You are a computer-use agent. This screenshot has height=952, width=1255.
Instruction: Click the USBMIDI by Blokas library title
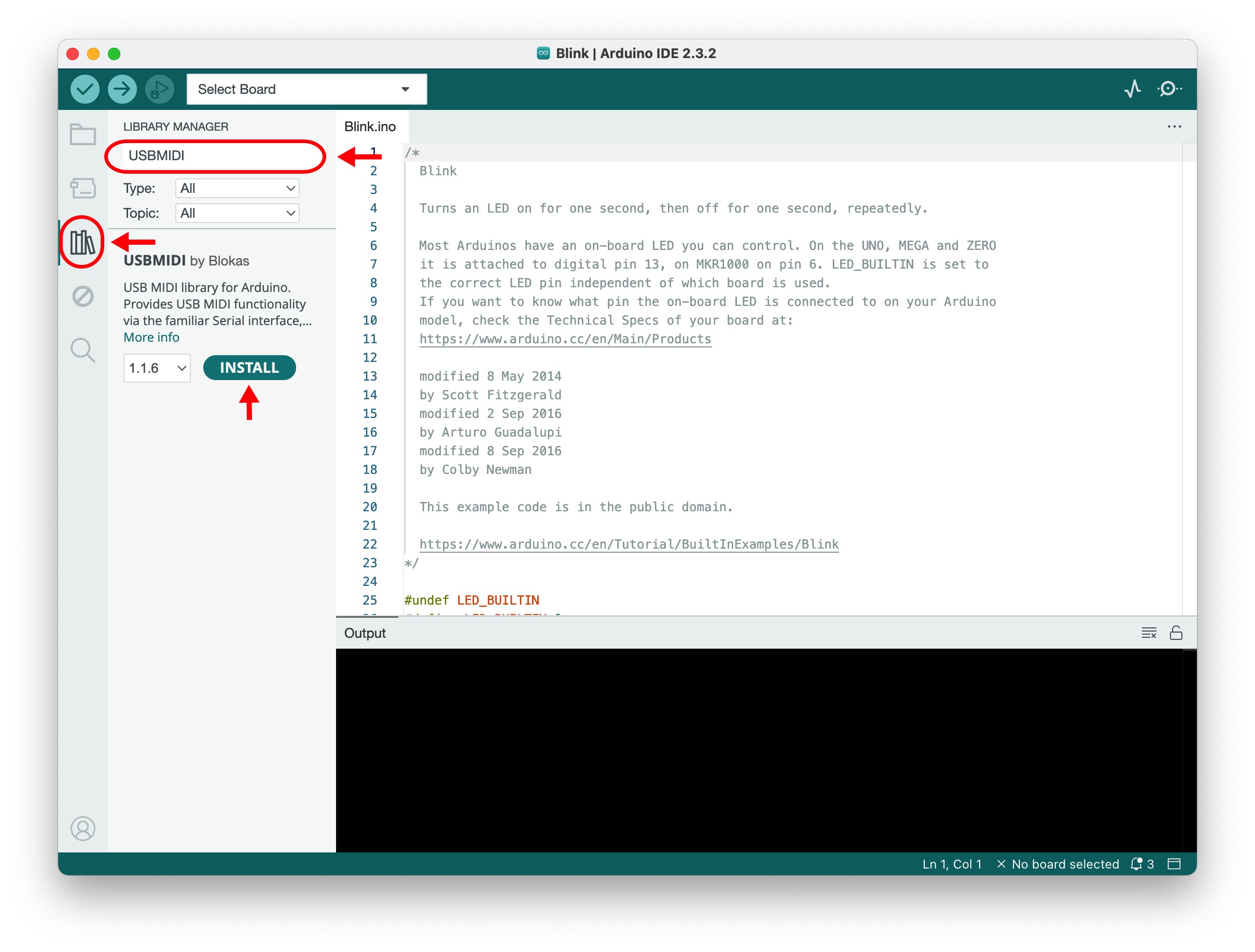point(186,260)
